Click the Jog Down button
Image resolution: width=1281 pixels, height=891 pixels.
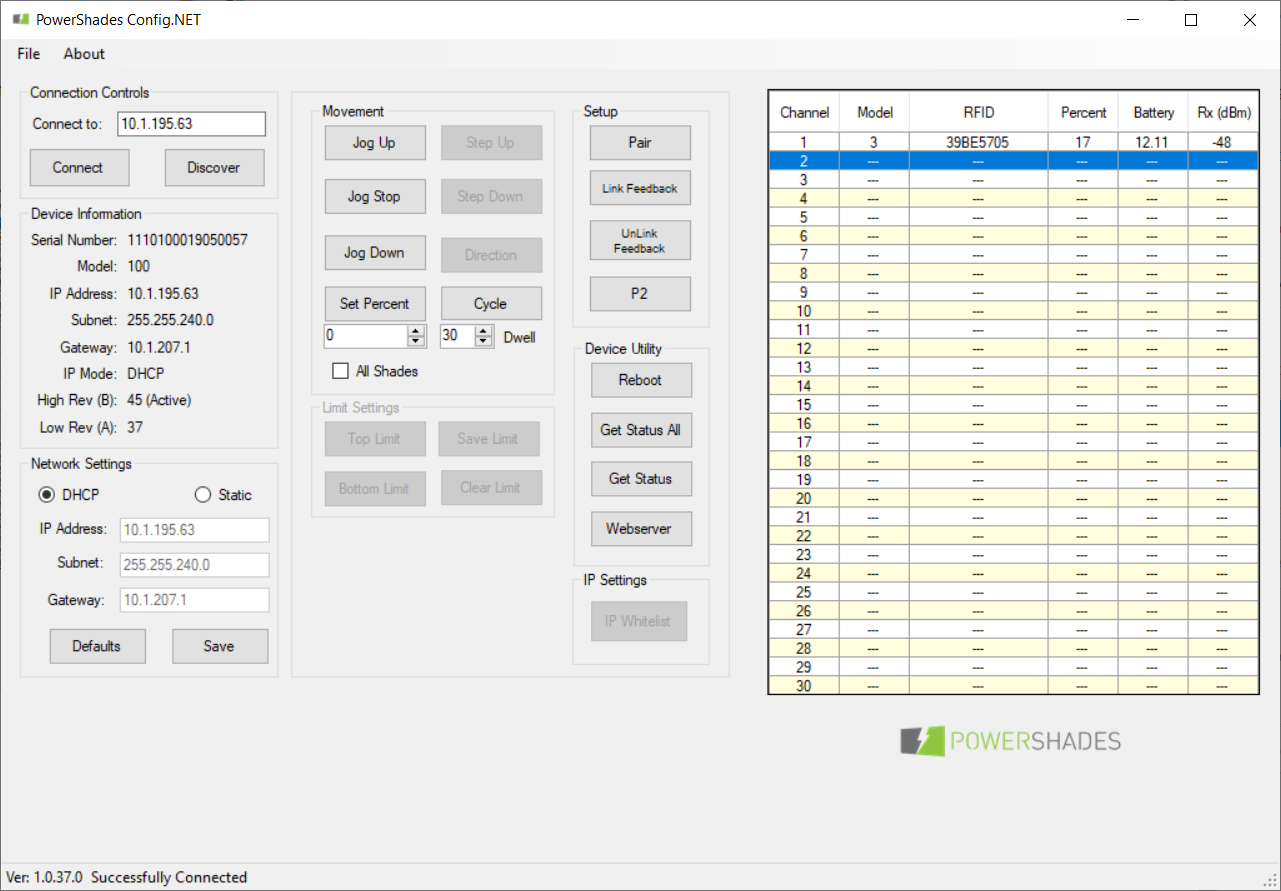[x=374, y=253]
